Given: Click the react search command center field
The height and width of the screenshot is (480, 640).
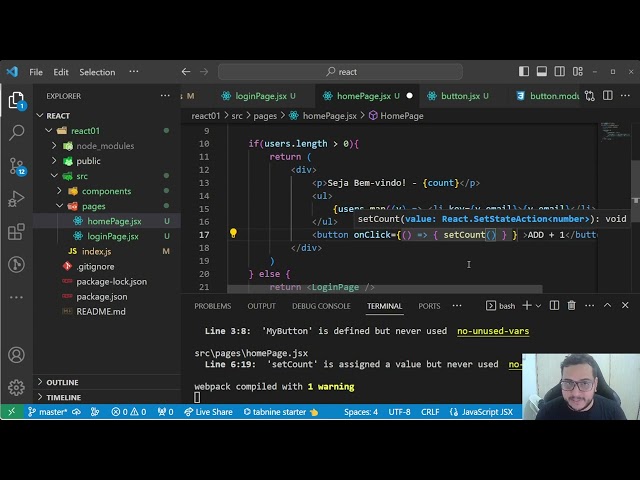Looking at the screenshot, I should [x=340, y=72].
